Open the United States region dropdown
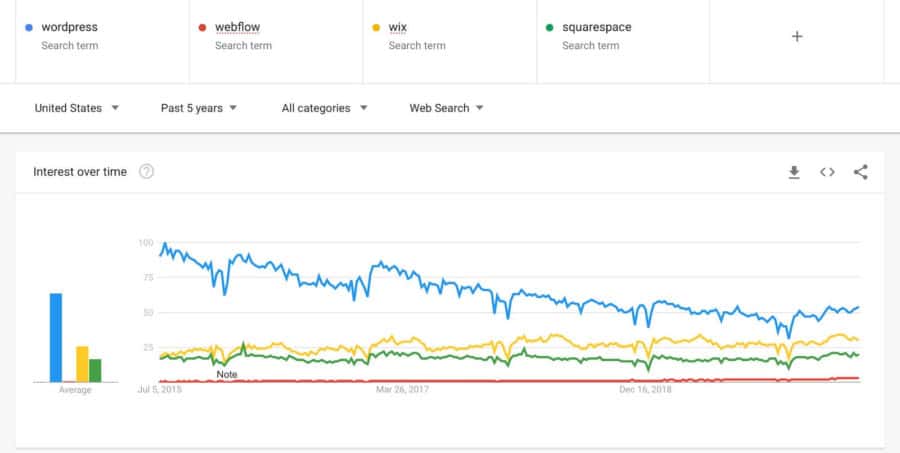This screenshot has width=900, height=453. click(x=77, y=108)
